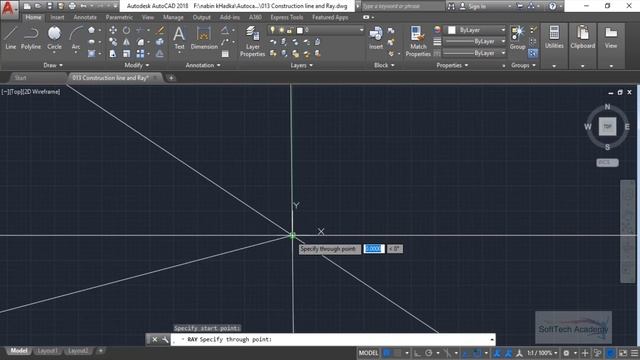Select the Stretch tool
The image size is (640, 360).
tap(113, 54)
